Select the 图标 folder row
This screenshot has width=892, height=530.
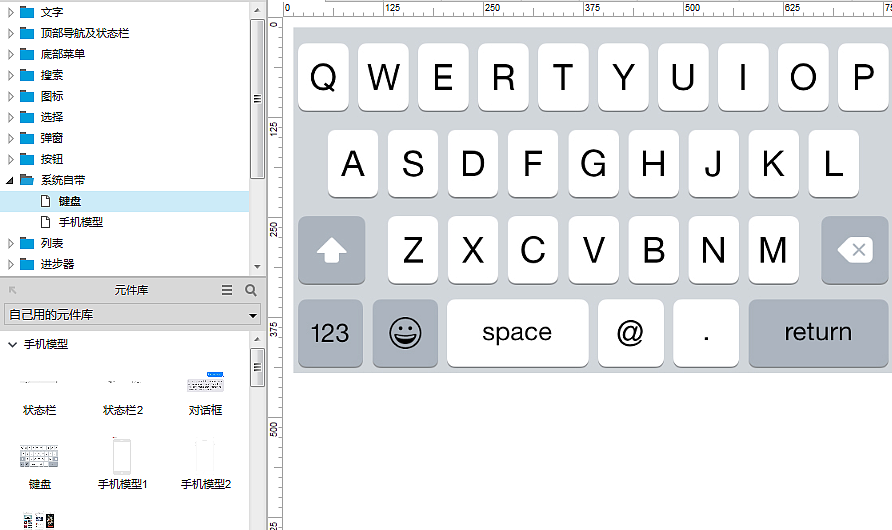[x=125, y=96]
